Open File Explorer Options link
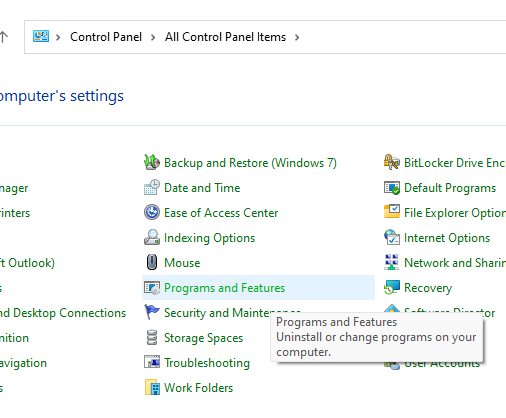506x418 pixels. (455, 213)
